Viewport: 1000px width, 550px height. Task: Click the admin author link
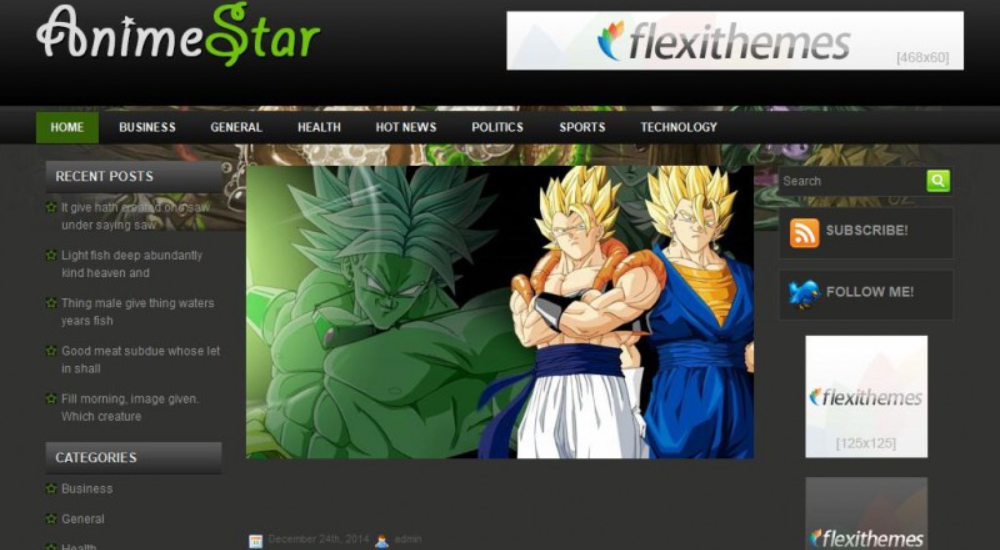[408, 539]
